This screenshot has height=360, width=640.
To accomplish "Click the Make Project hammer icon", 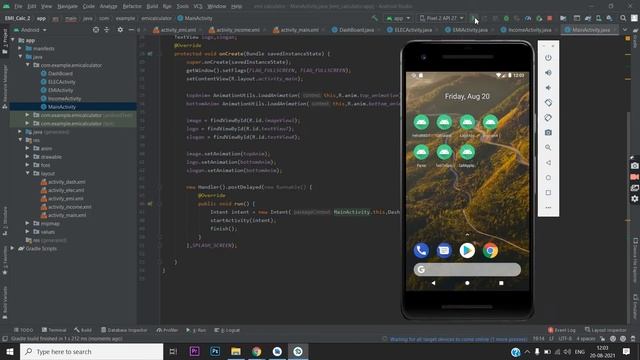I will (x=374, y=18).
